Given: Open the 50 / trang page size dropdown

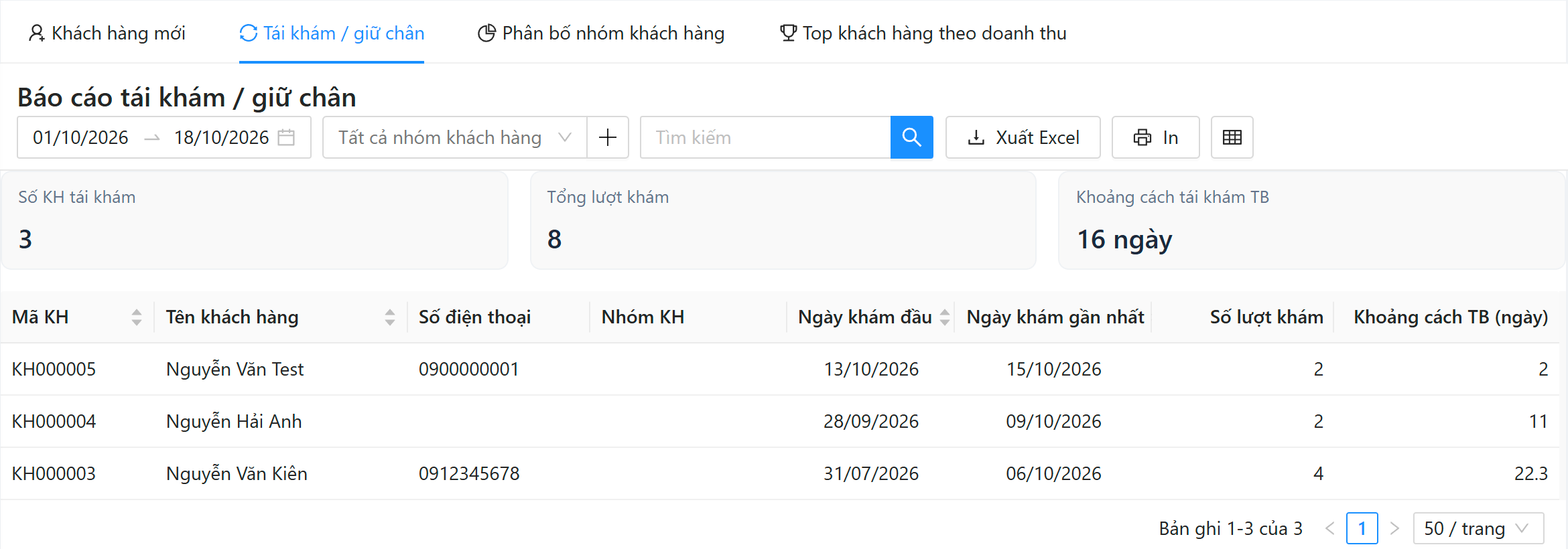Looking at the screenshot, I should 1478,528.
